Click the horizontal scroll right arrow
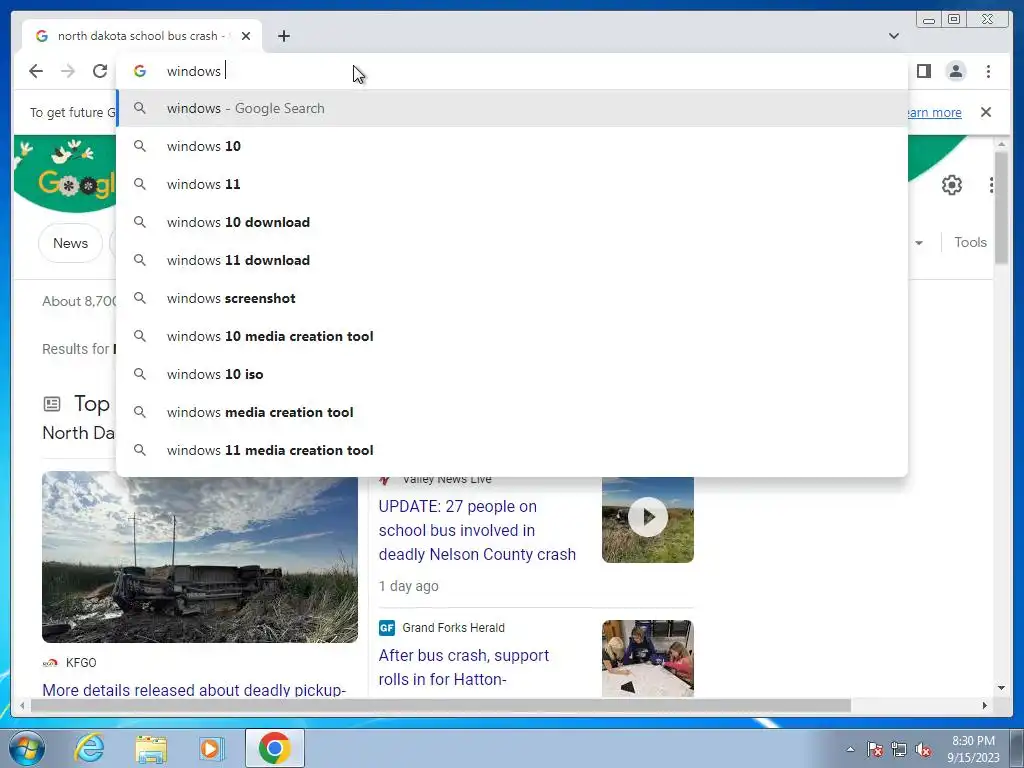Viewport: 1024px width, 768px height. click(985, 705)
